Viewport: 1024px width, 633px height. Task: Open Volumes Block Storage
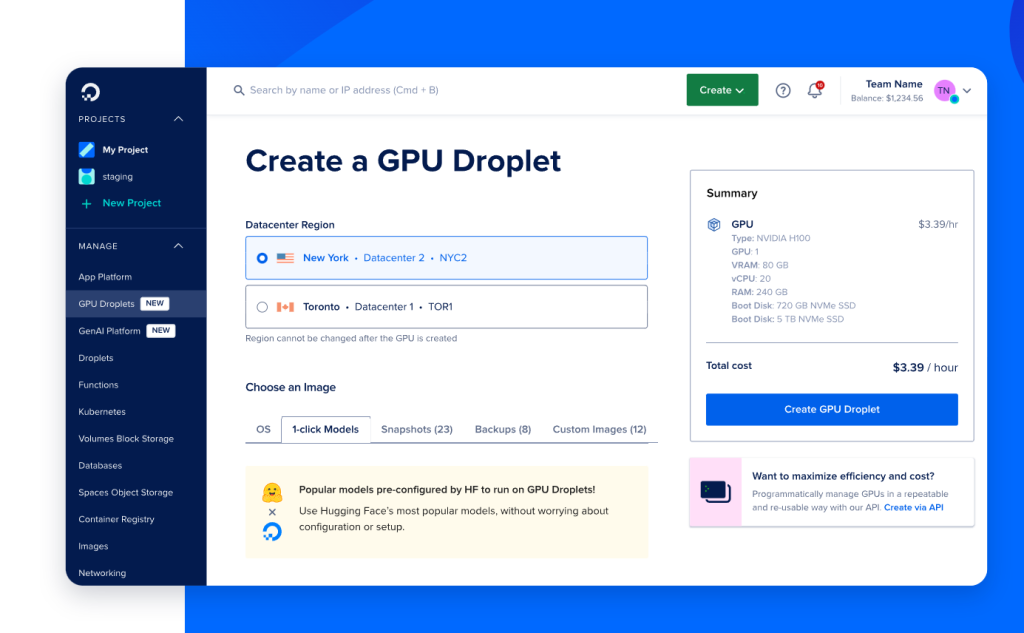pos(126,439)
